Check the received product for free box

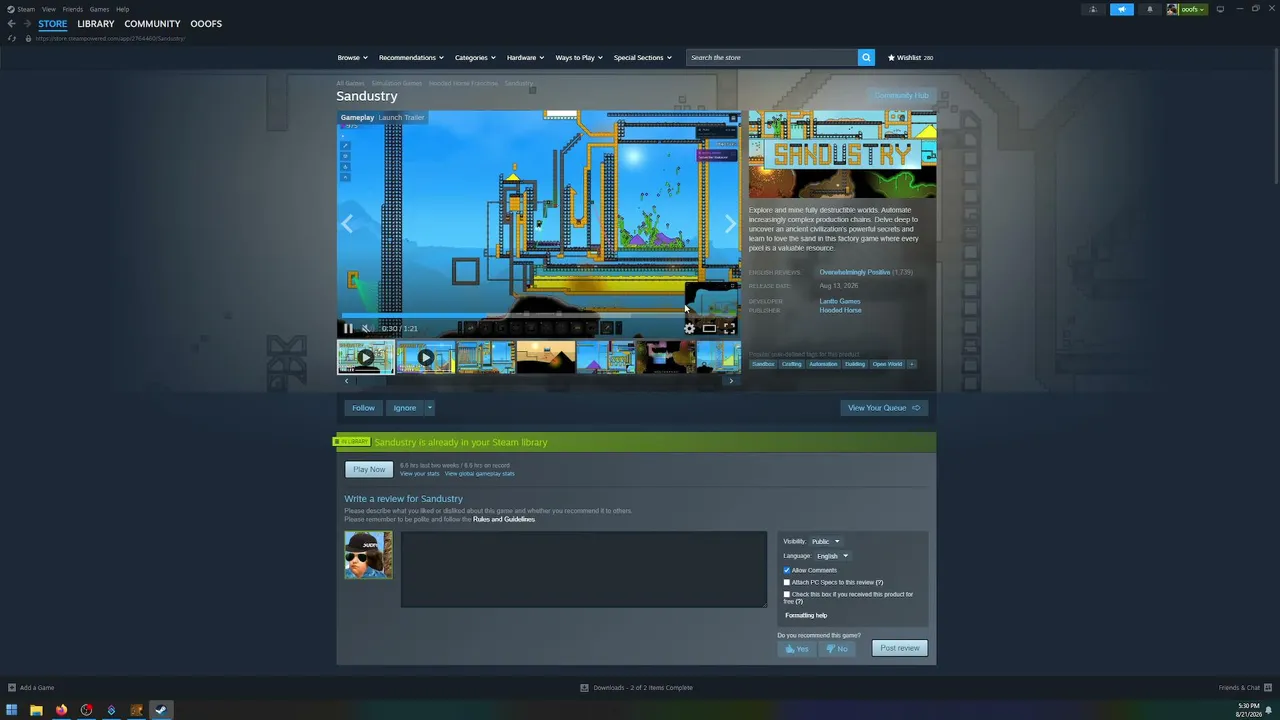pos(787,594)
